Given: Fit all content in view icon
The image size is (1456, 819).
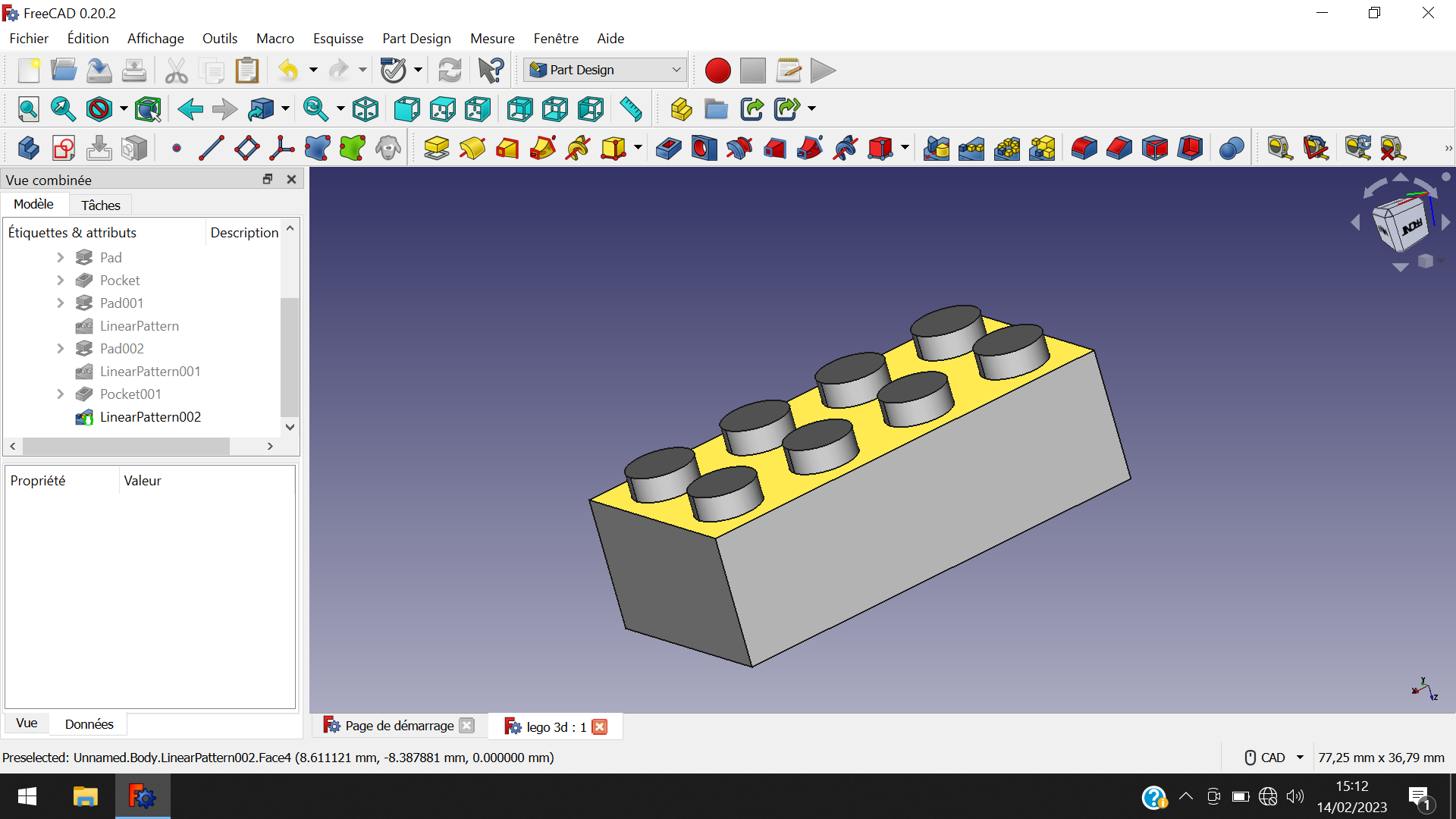Looking at the screenshot, I should click(x=28, y=109).
